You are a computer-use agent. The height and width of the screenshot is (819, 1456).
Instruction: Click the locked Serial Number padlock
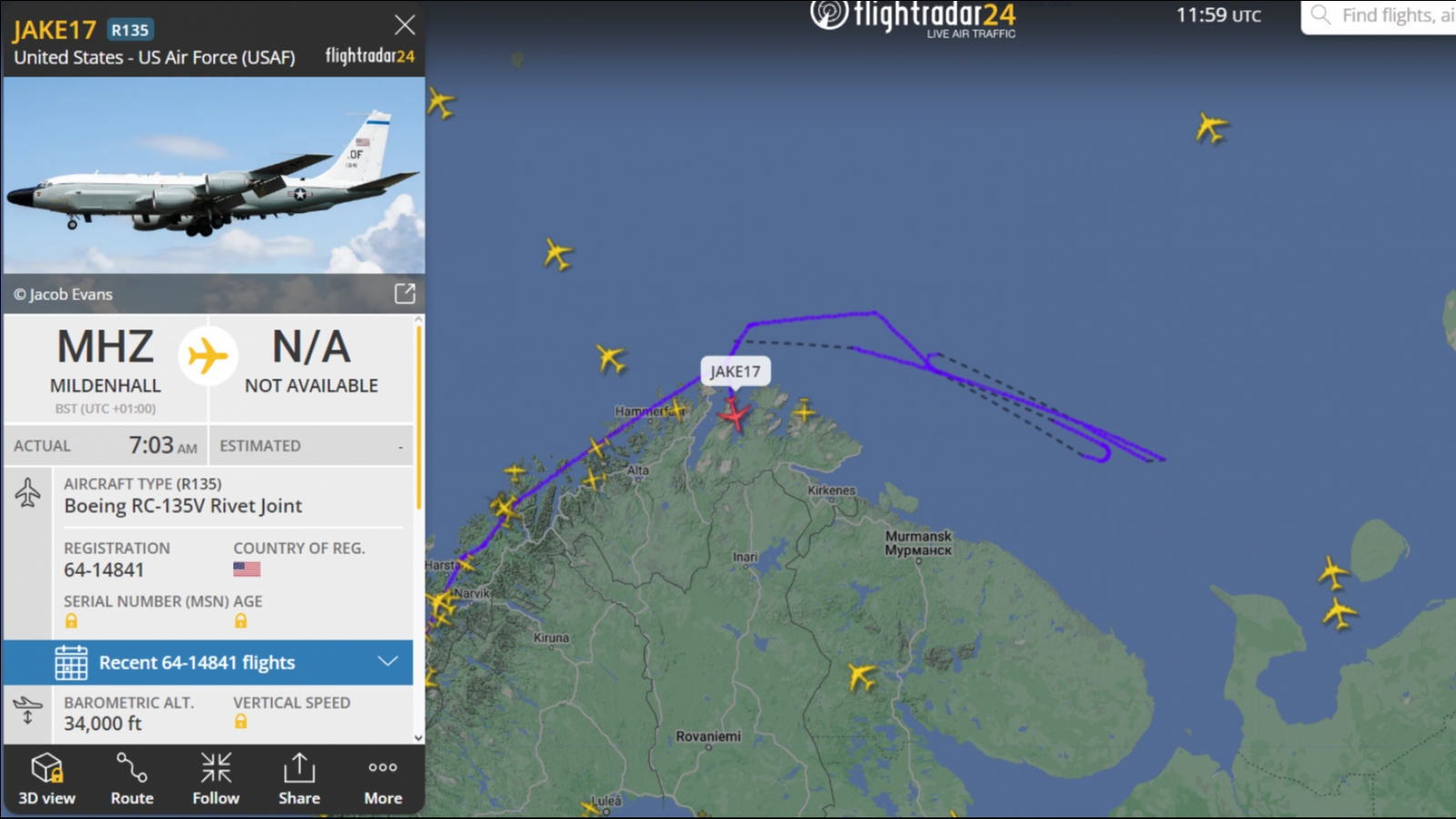click(x=71, y=621)
